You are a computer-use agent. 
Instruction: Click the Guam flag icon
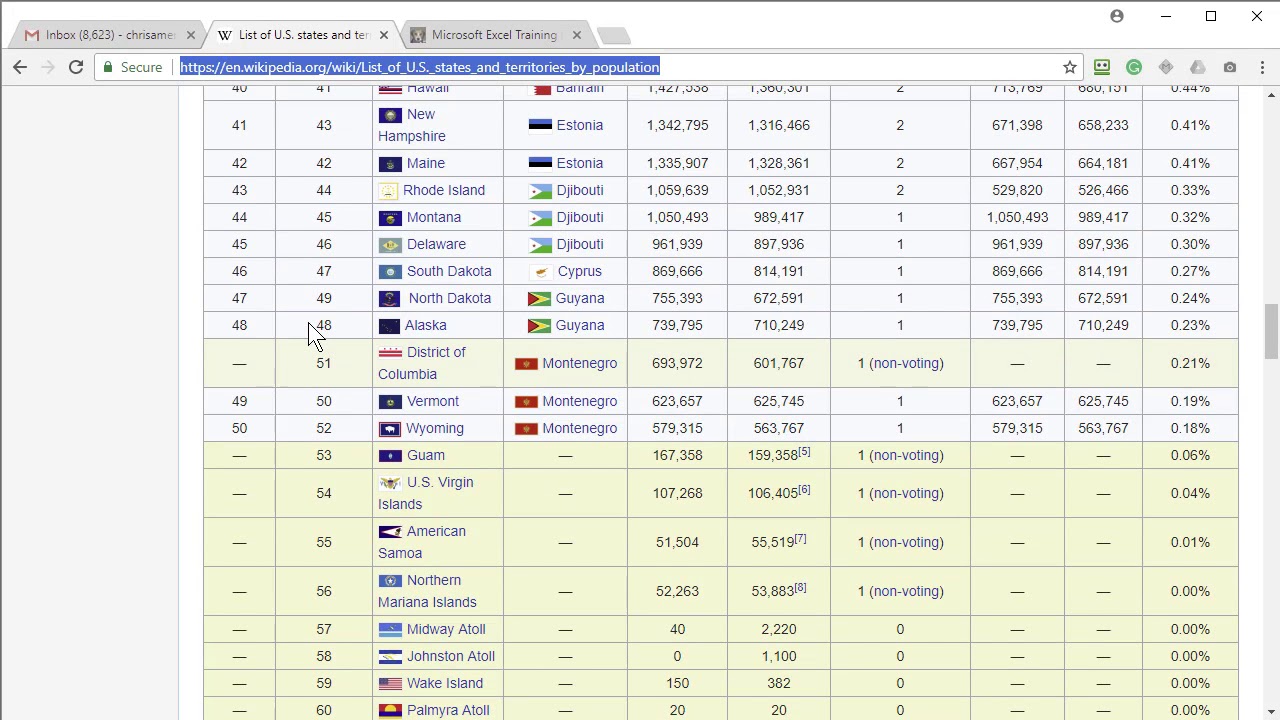coord(390,455)
